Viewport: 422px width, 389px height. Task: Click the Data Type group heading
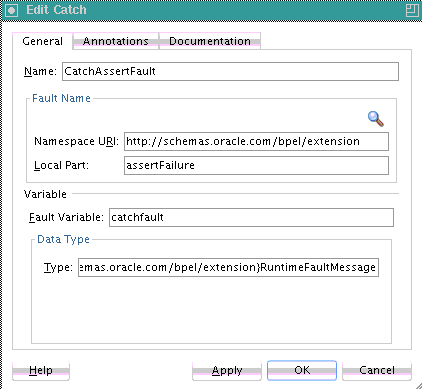(x=63, y=239)
